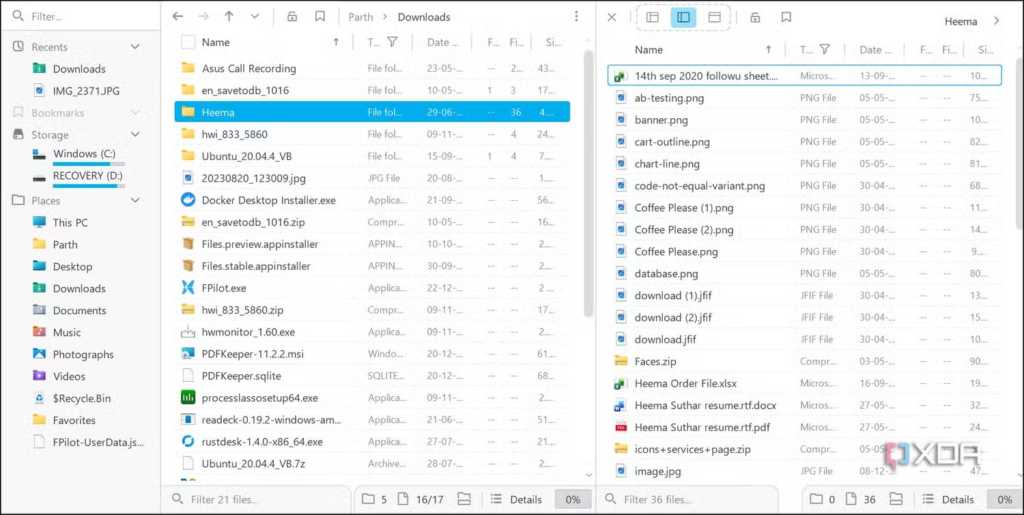Collapse the Places section in sidebar

tap(135, 201)
